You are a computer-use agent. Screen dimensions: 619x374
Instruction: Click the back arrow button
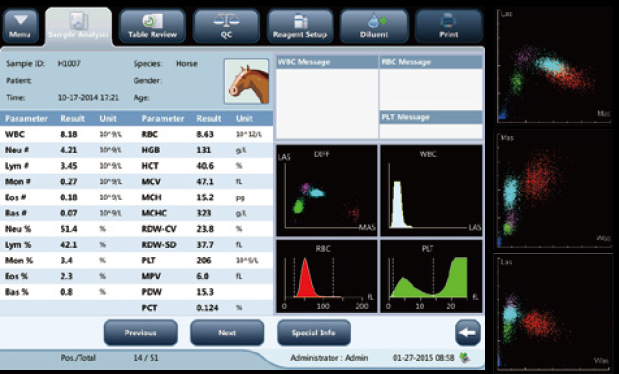468,333
